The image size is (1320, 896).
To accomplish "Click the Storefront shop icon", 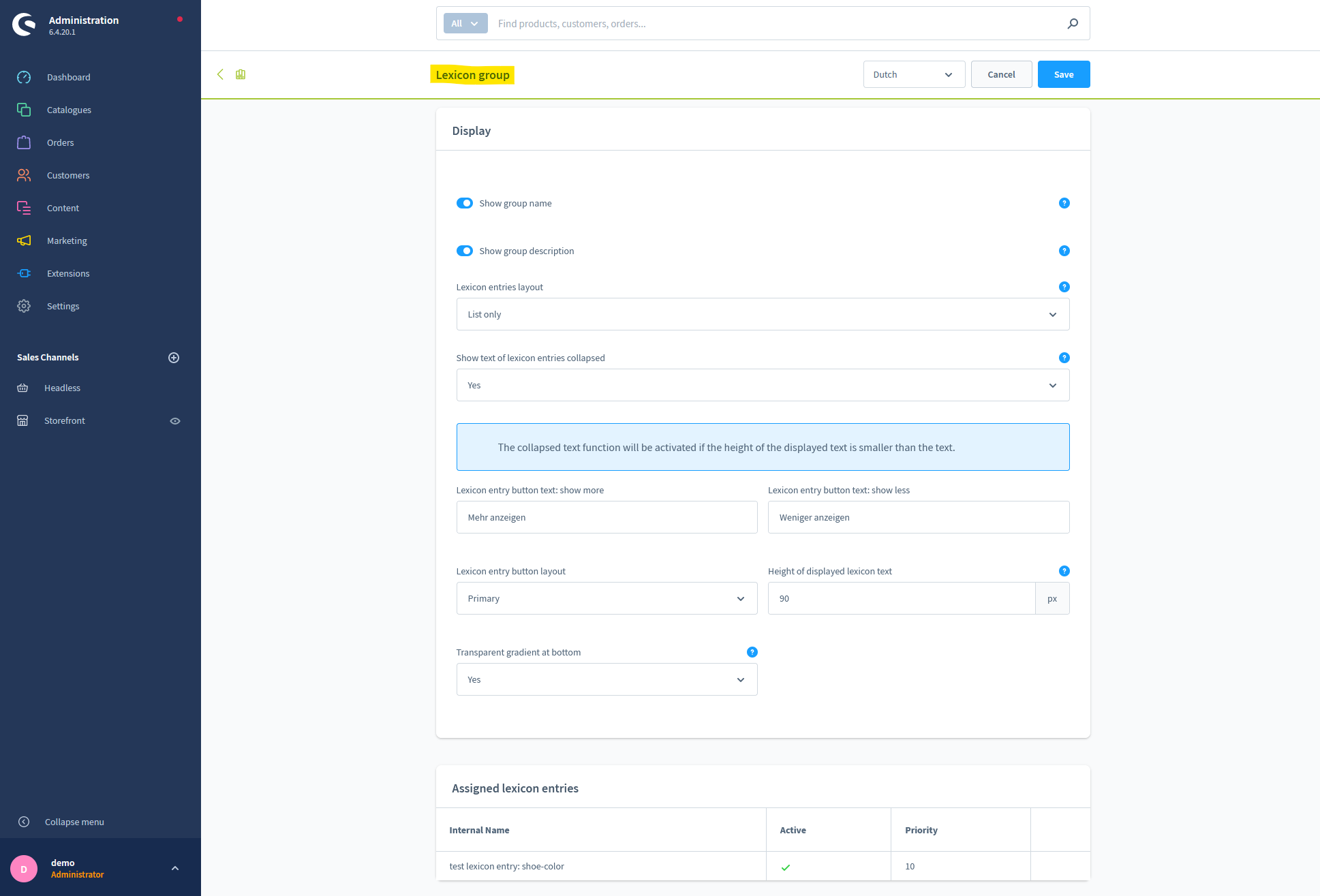I will pos(22,420).
